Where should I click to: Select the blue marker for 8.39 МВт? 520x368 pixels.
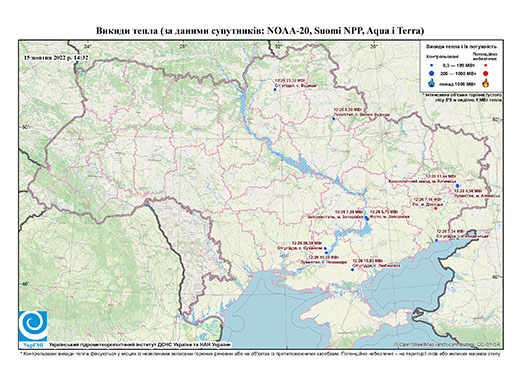click(x=333, y=119)
